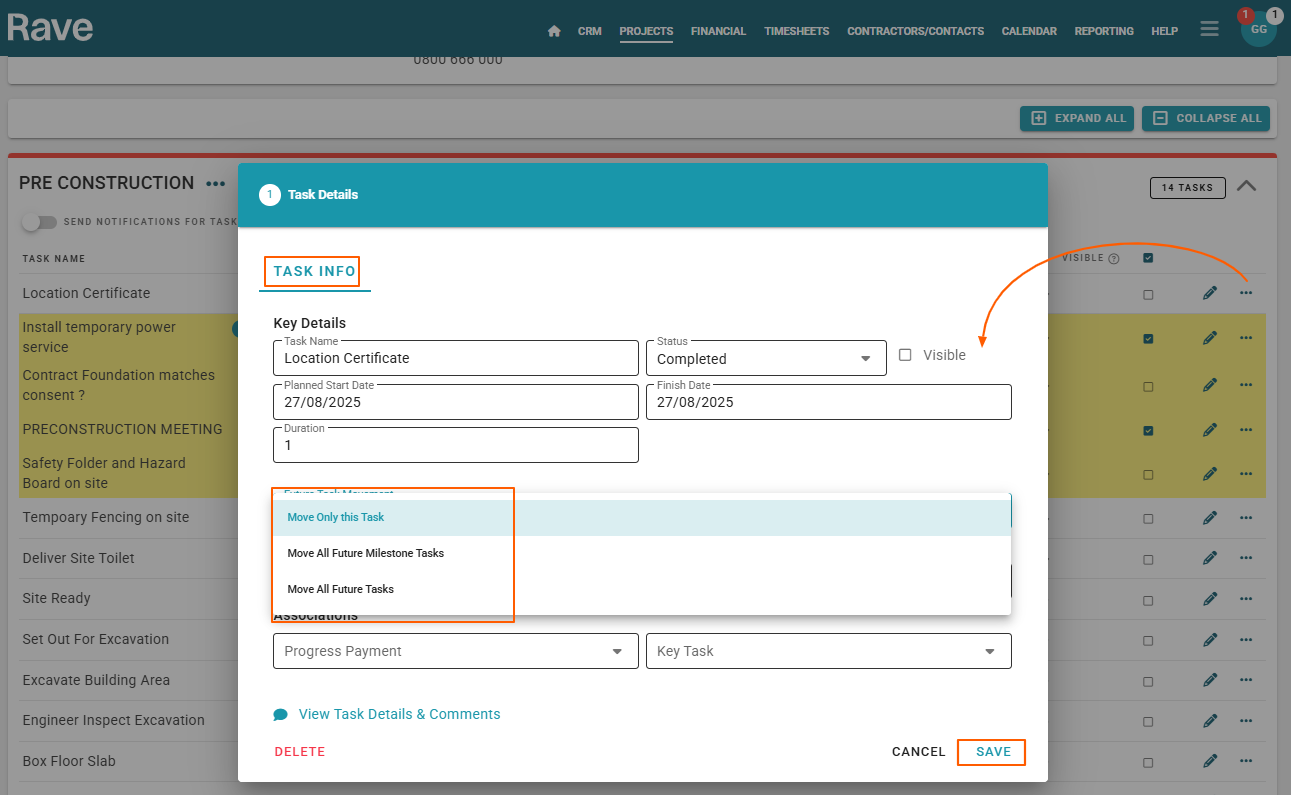Cancel the Task Details dialog
Viewport: 1291px width, 795px height.
pyautogui.click(x=919, y=752)
